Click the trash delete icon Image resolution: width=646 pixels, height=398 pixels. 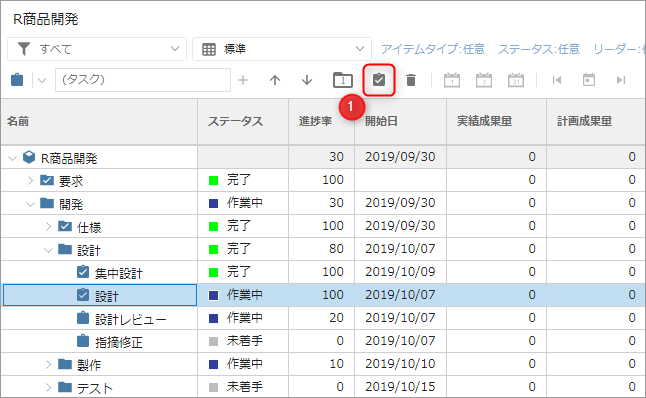tap(411, 80)
